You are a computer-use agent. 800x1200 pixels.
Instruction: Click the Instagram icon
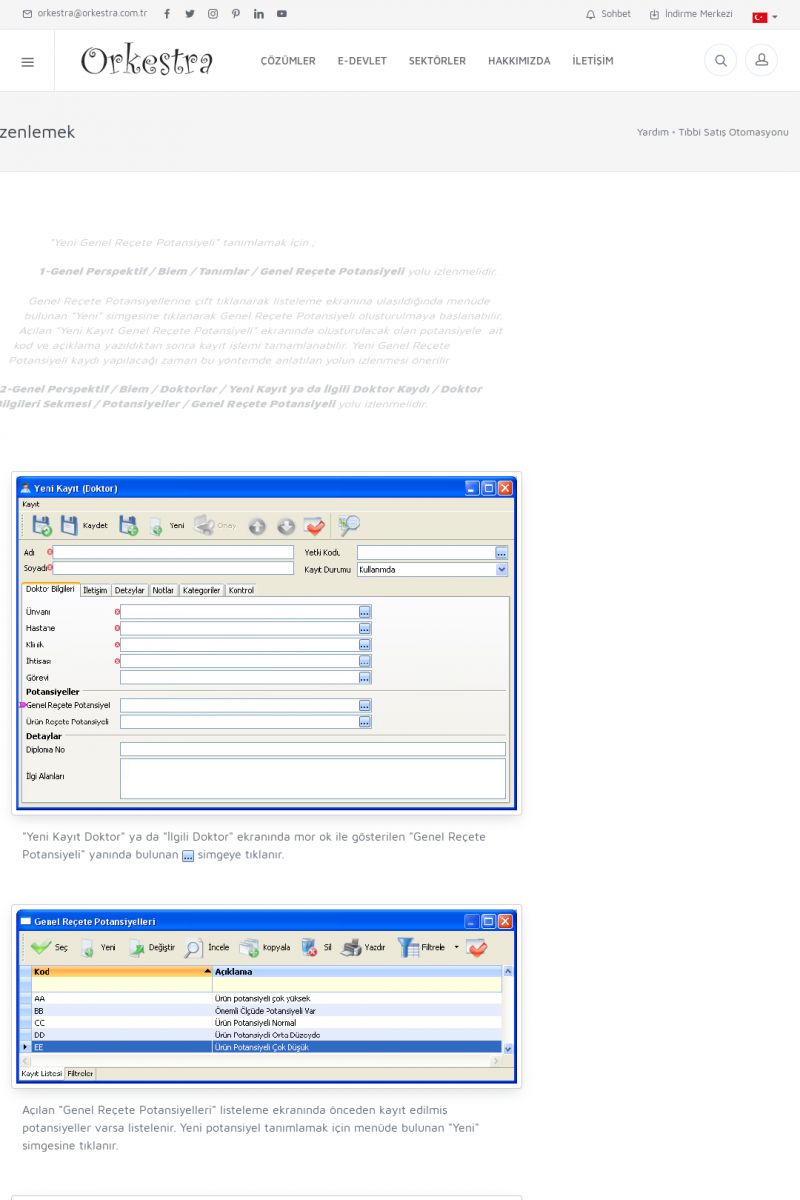(213, 14)
